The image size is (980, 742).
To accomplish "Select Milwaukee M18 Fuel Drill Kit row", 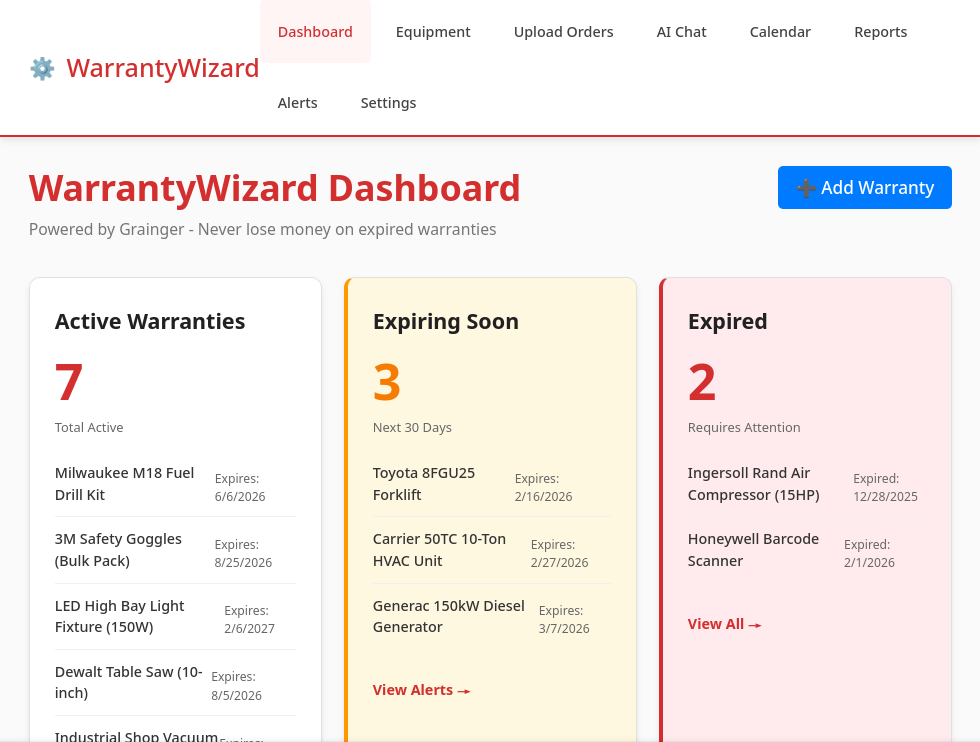I will 175,484.
